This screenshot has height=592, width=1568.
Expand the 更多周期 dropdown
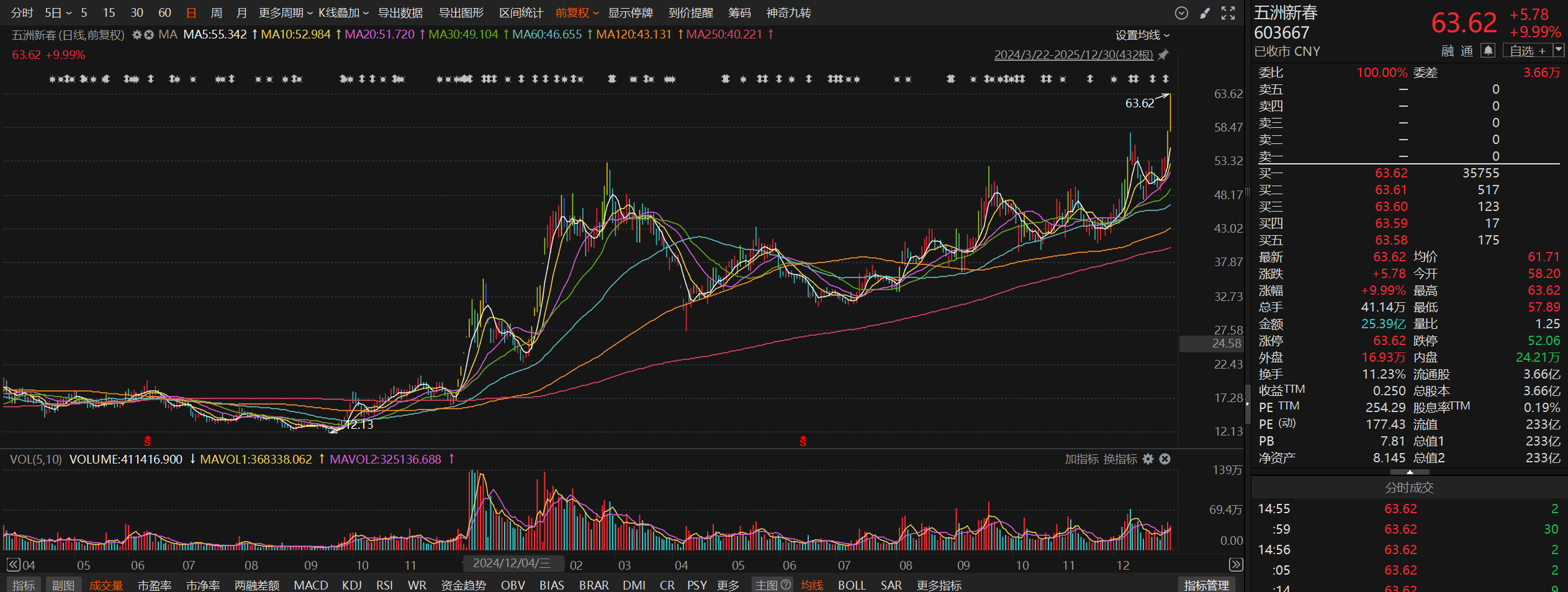point(286,13)
